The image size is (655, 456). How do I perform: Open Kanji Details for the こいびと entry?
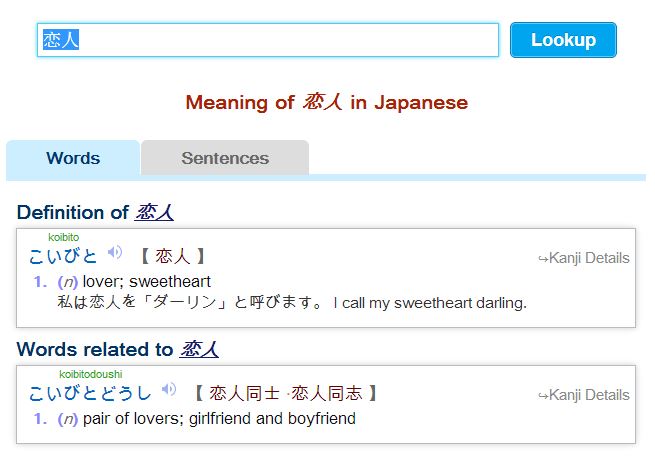coord(584,258)
